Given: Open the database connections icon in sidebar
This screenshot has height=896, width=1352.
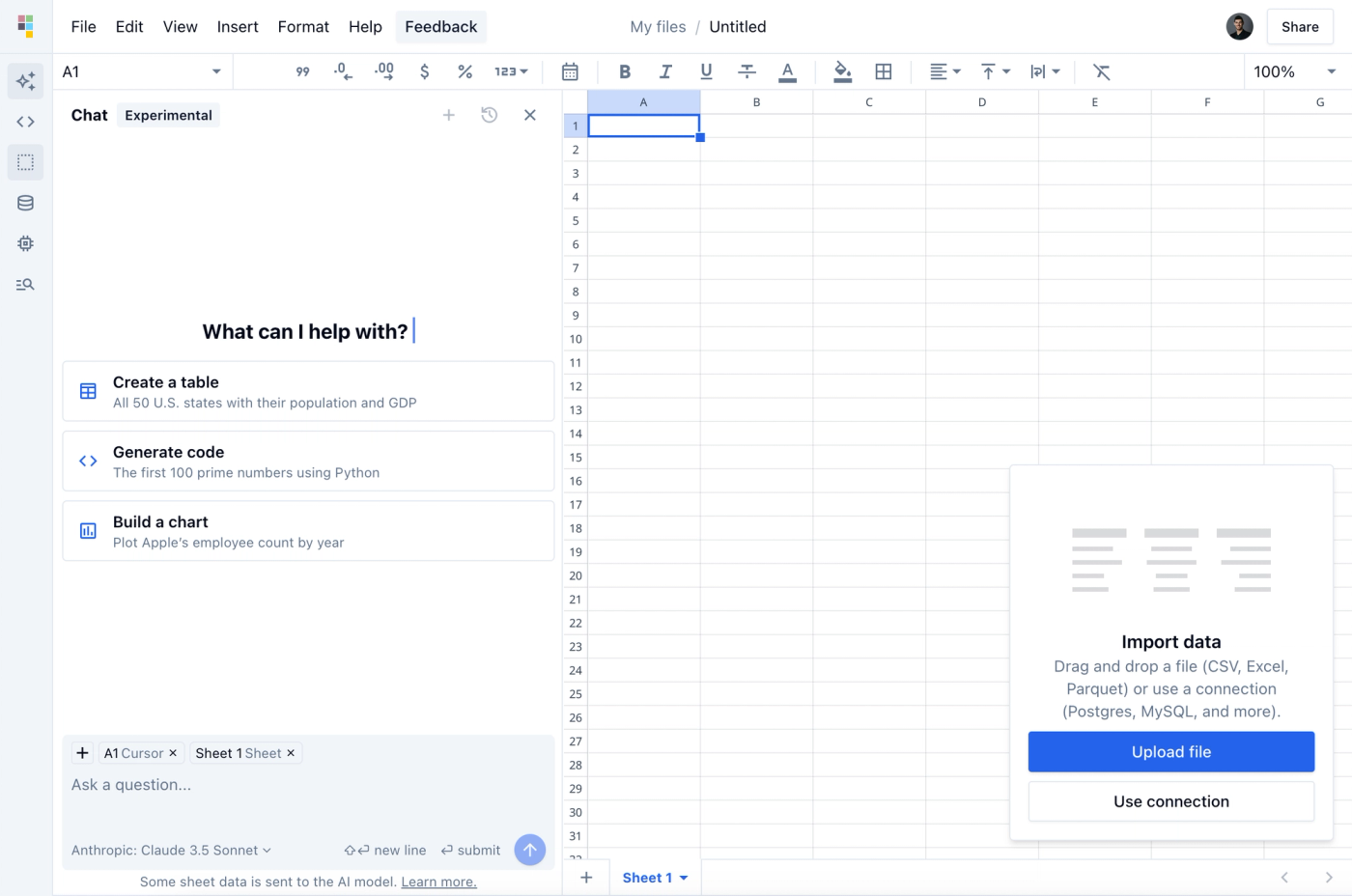Looking at the screenshot, I should (26, 203).
